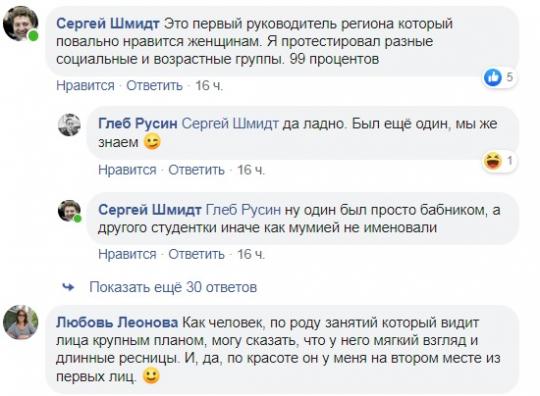The image size is (540, 396).
Task: Click the laughing reaction icon on Глеб Русин's reply
Action: point(493,161)
